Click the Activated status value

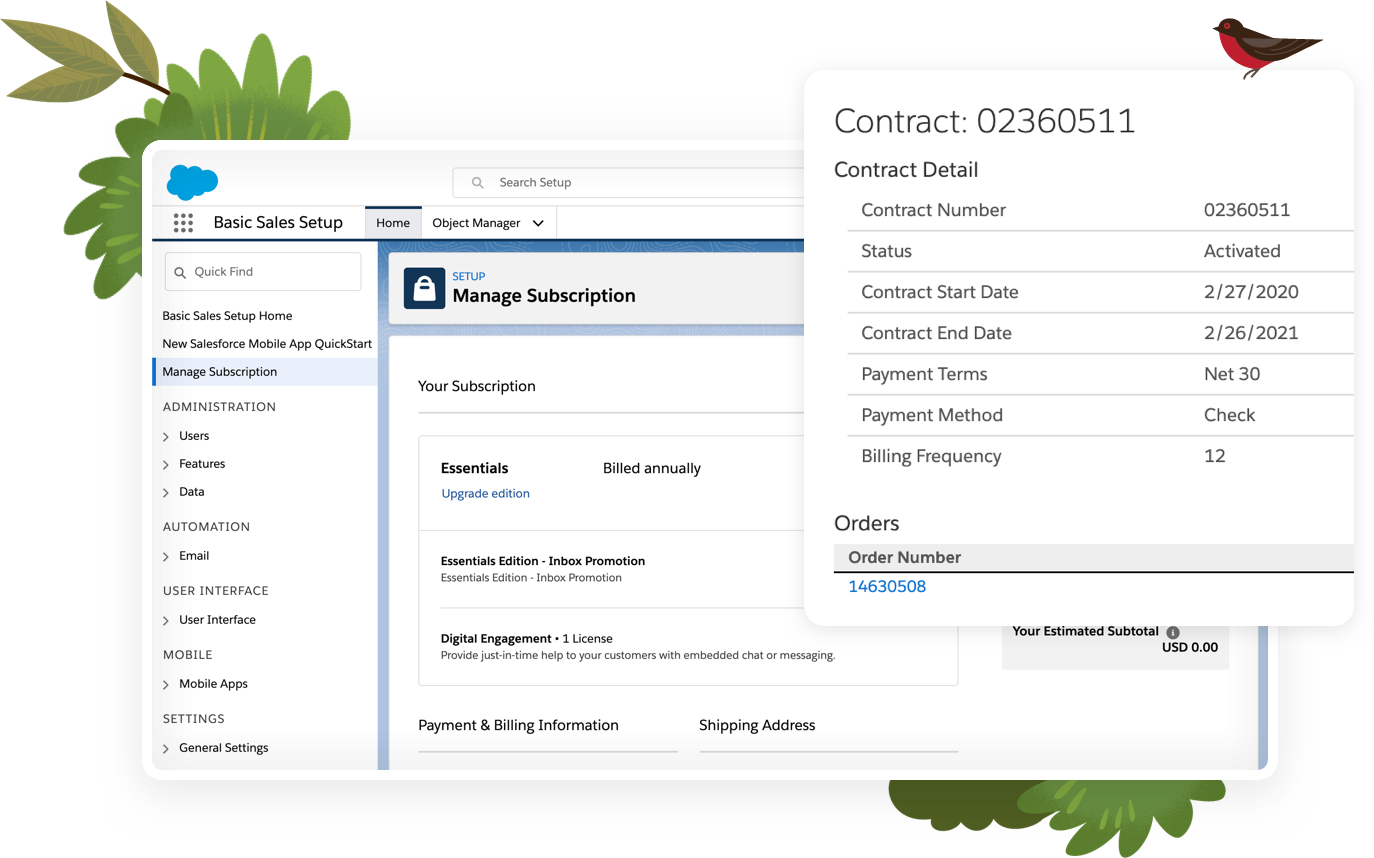tap(1242, 251)
